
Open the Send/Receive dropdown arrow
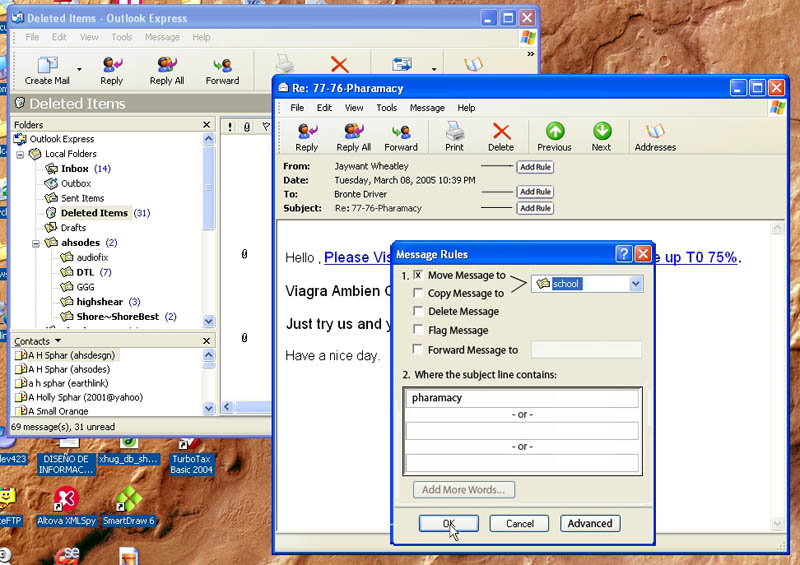click(x=434, y=69)
